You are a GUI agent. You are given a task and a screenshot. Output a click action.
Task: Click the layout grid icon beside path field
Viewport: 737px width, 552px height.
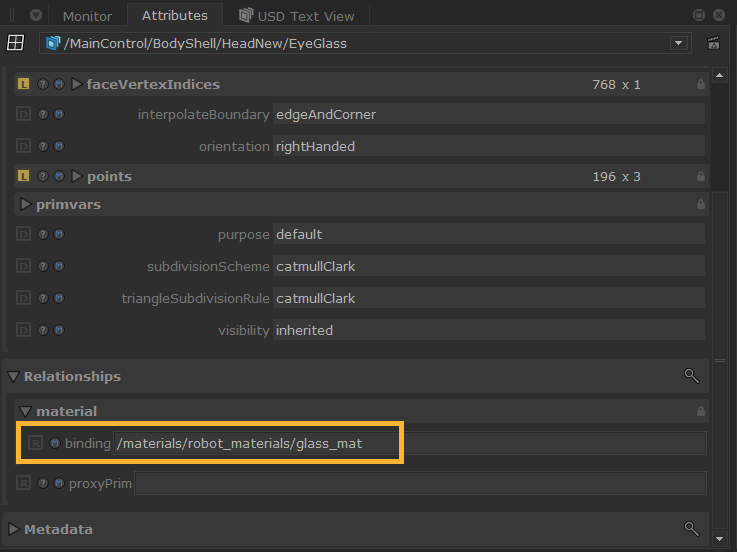[x=15, y=43]
